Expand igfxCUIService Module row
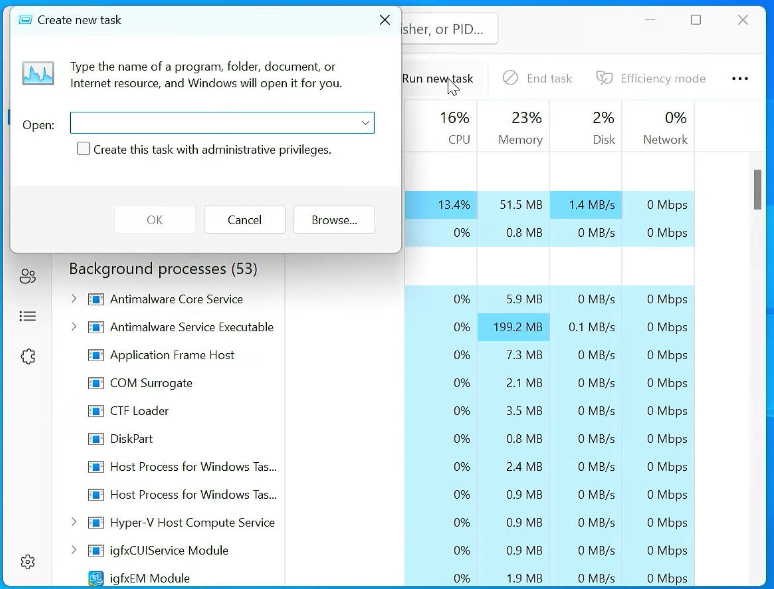Viewport: 774px width, 589px height. tap(74, 550)
